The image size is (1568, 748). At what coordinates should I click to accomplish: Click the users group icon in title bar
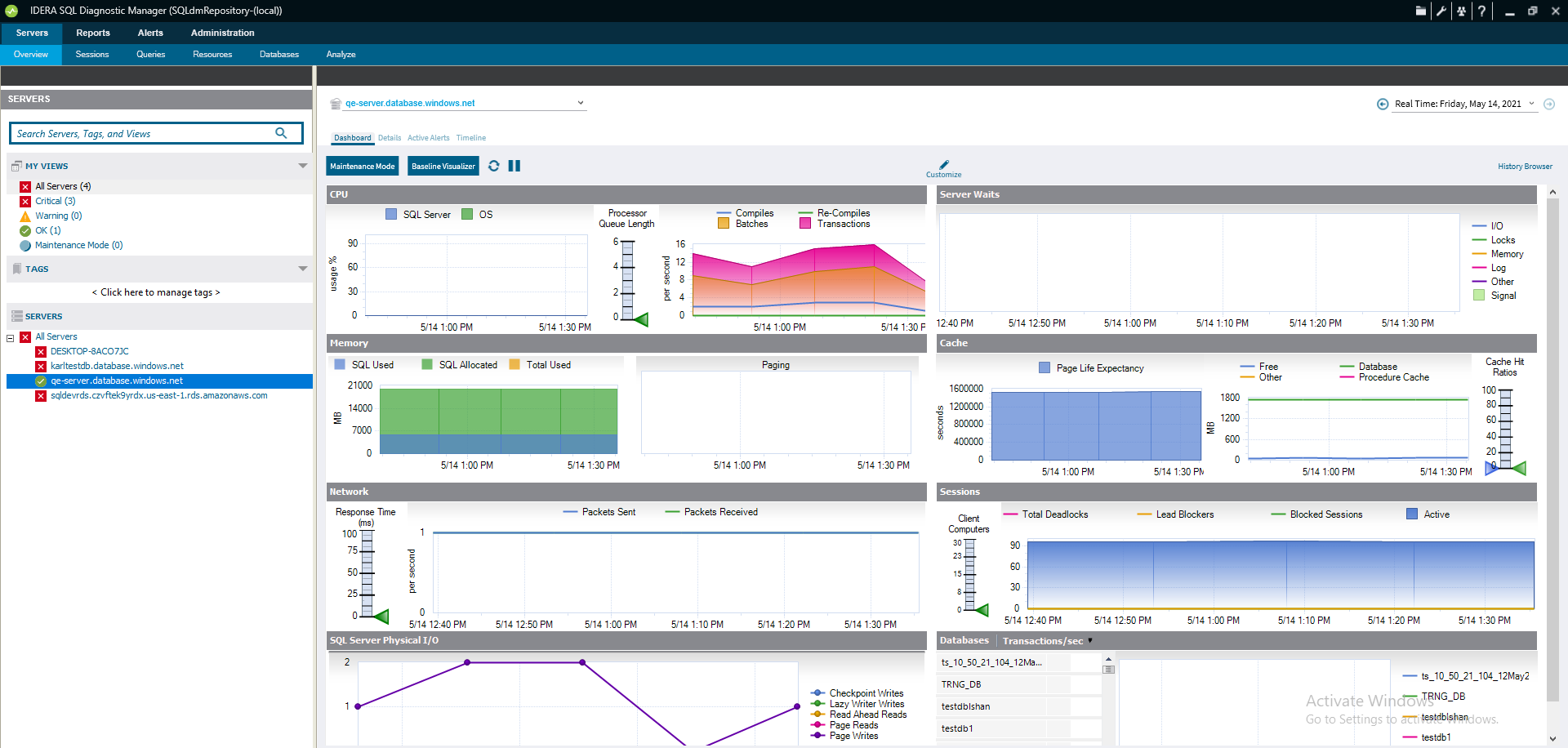[1461, 11]
